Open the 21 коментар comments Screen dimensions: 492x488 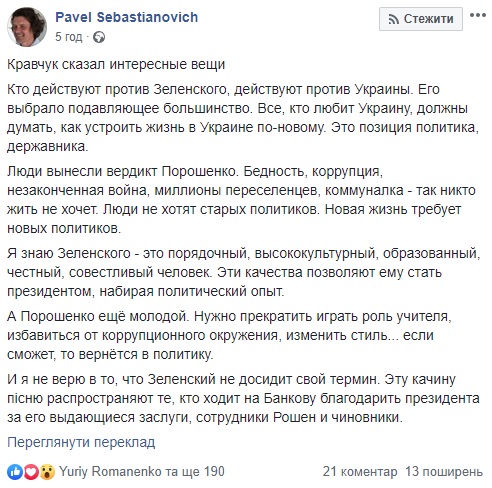(x=360, y=472)
